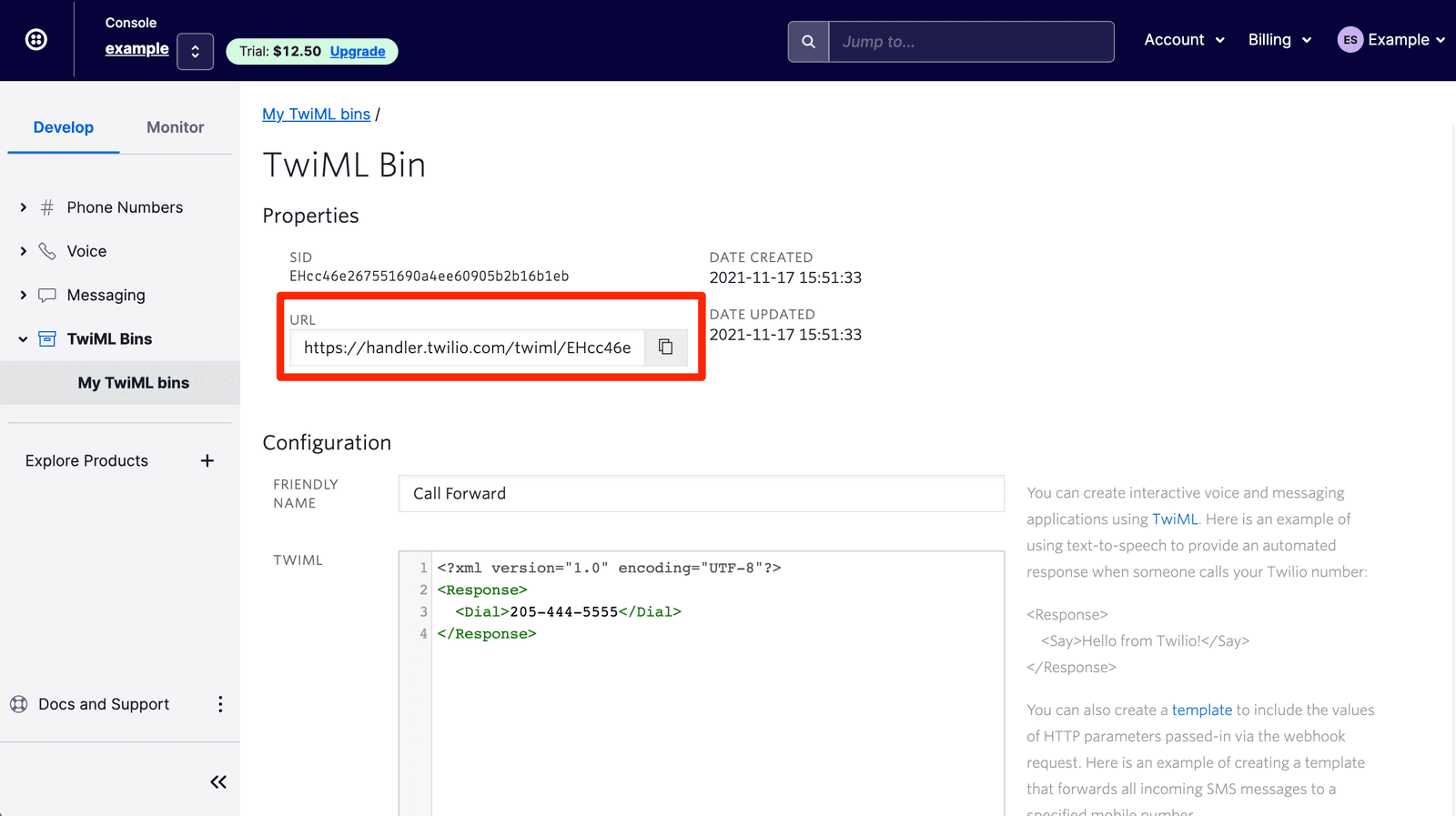The width and height of the screenshot is (1456, 816).
Task: Click the Upgrade link in trial badge
Action: [x=358, y=51]
